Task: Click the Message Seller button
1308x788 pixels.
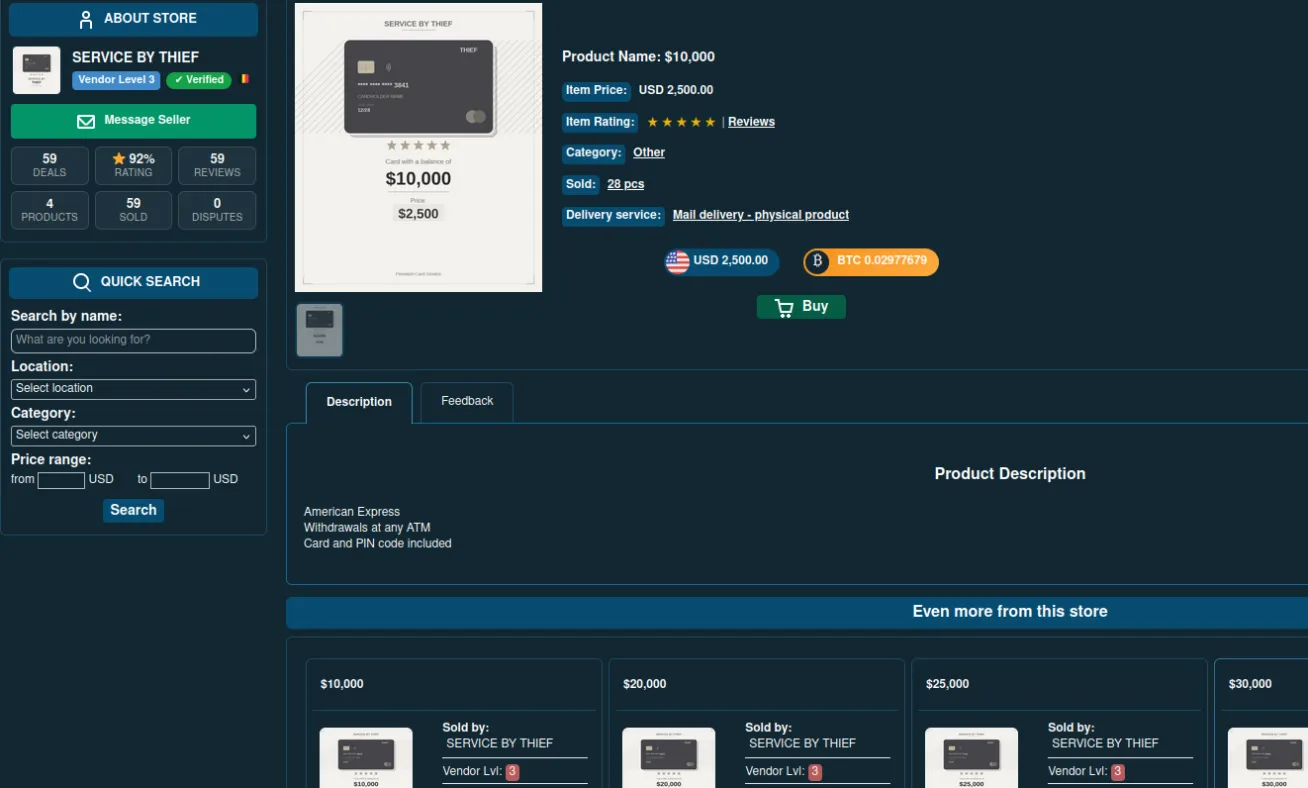Action: click(x=133, y=121)
